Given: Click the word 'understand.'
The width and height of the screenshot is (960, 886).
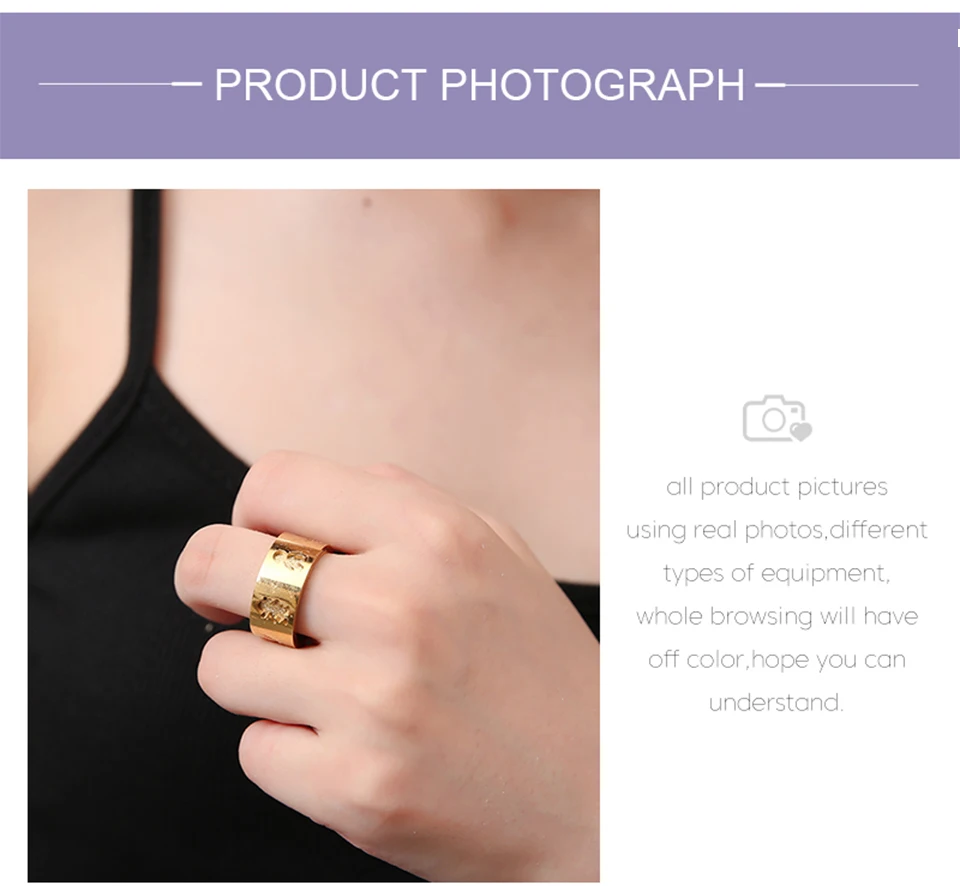Looking at the screenshot, I should pyautogui.click(x=777, y=702).
